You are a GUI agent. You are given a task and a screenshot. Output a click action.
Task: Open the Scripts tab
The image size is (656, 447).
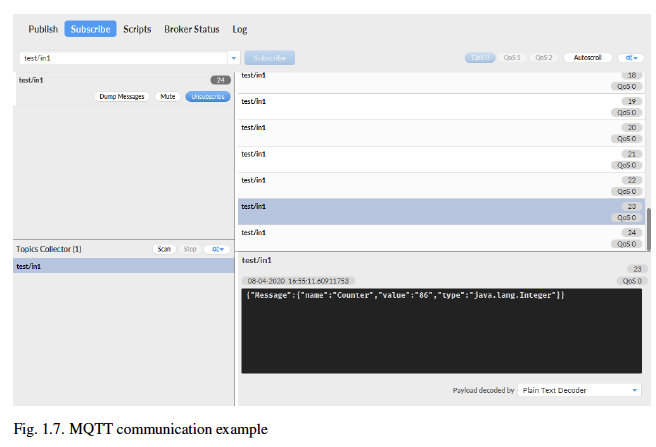coord(137,29)
